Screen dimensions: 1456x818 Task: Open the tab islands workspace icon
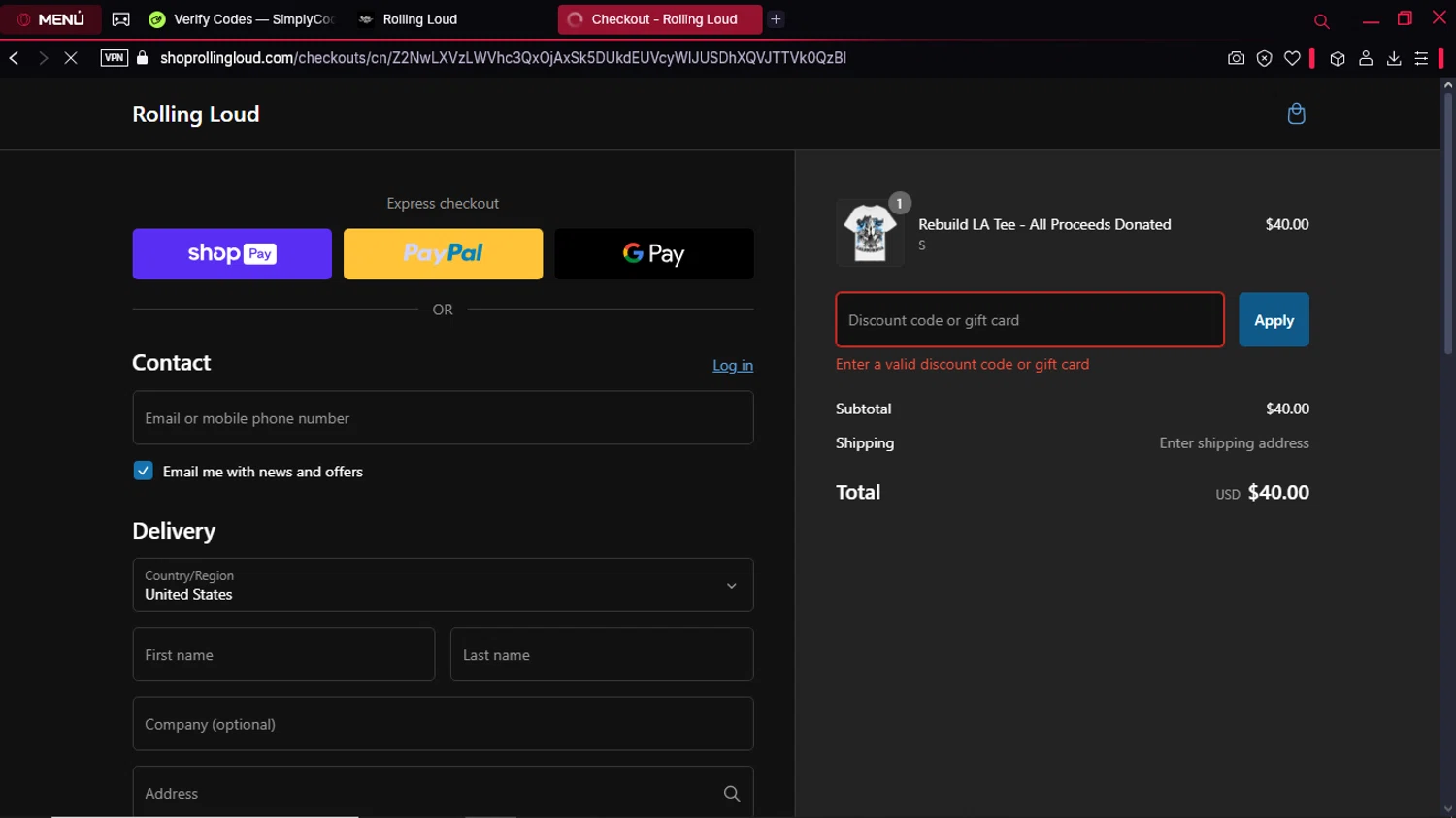(x=120, y=19)
